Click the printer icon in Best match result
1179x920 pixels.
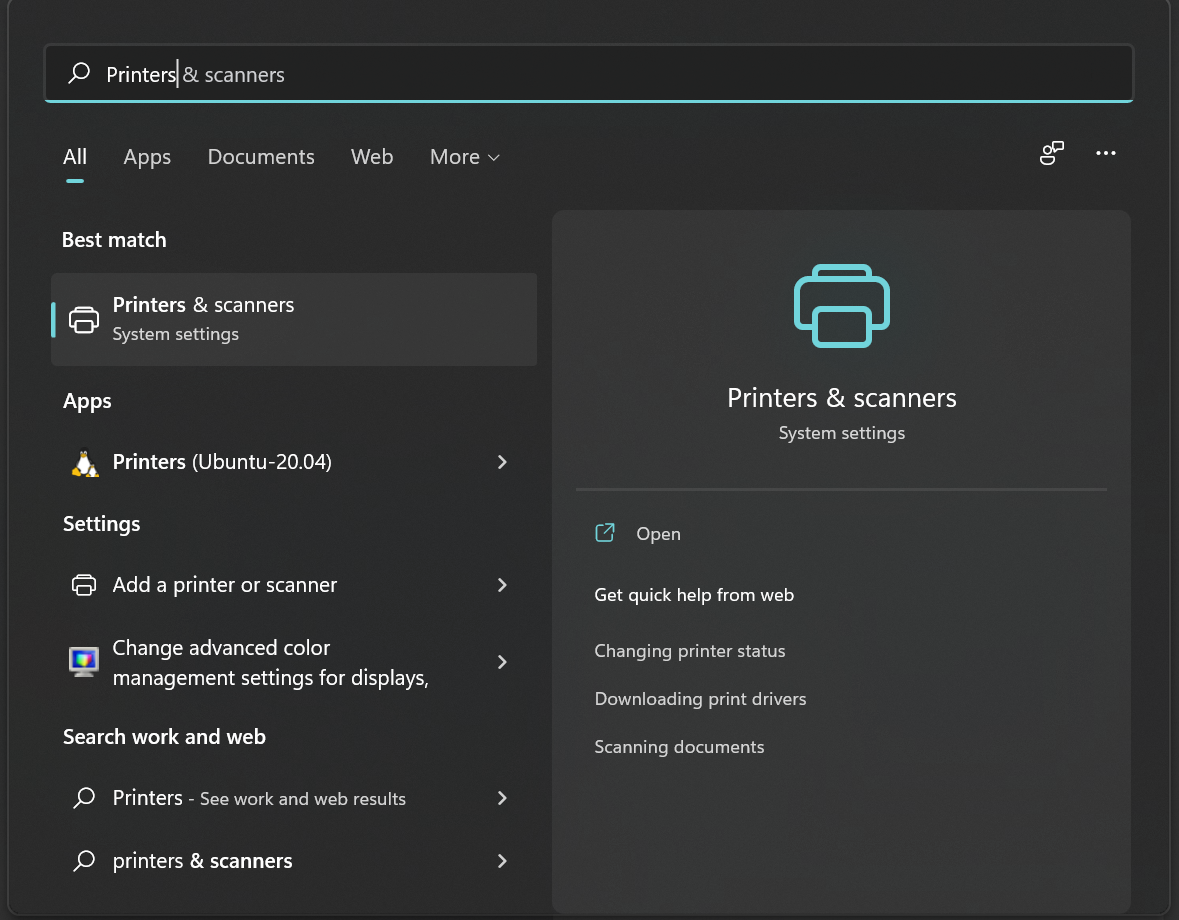point(83,319)
